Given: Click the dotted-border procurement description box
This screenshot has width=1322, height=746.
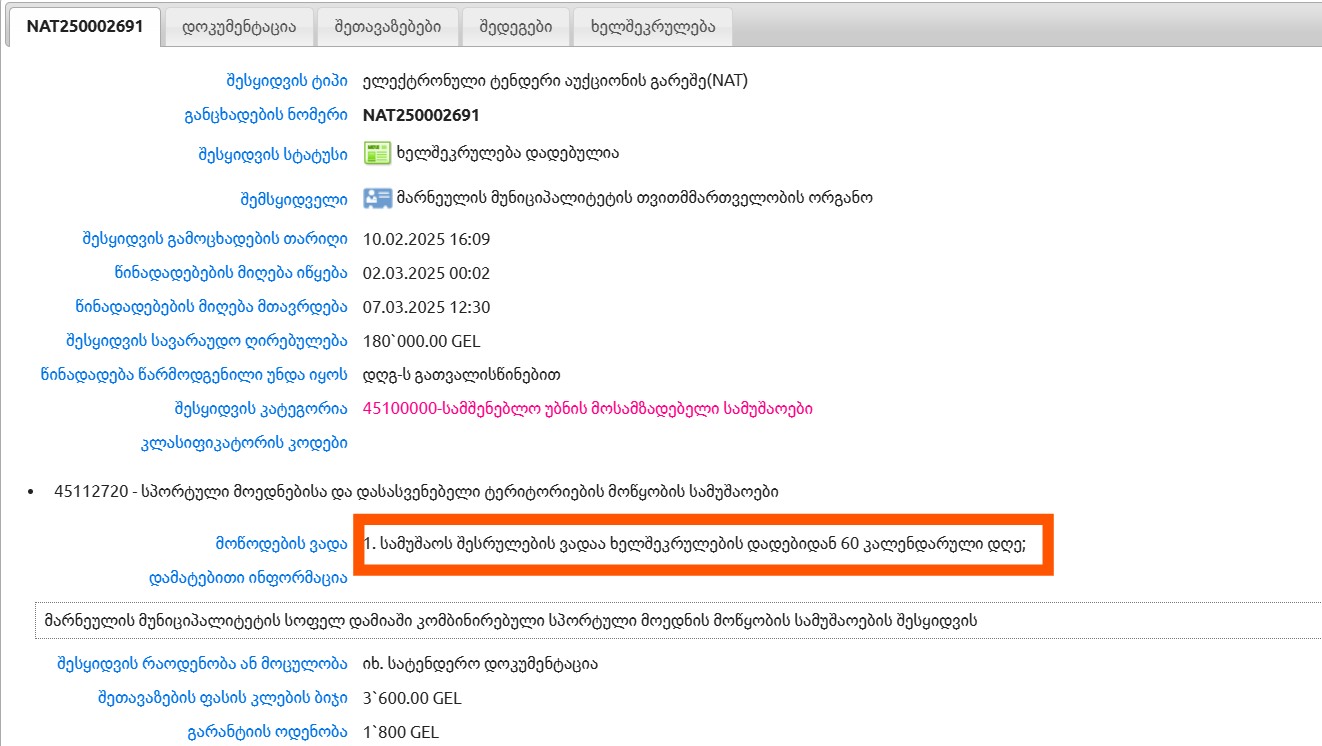Looking at the screenshot, I should point(678,620).
